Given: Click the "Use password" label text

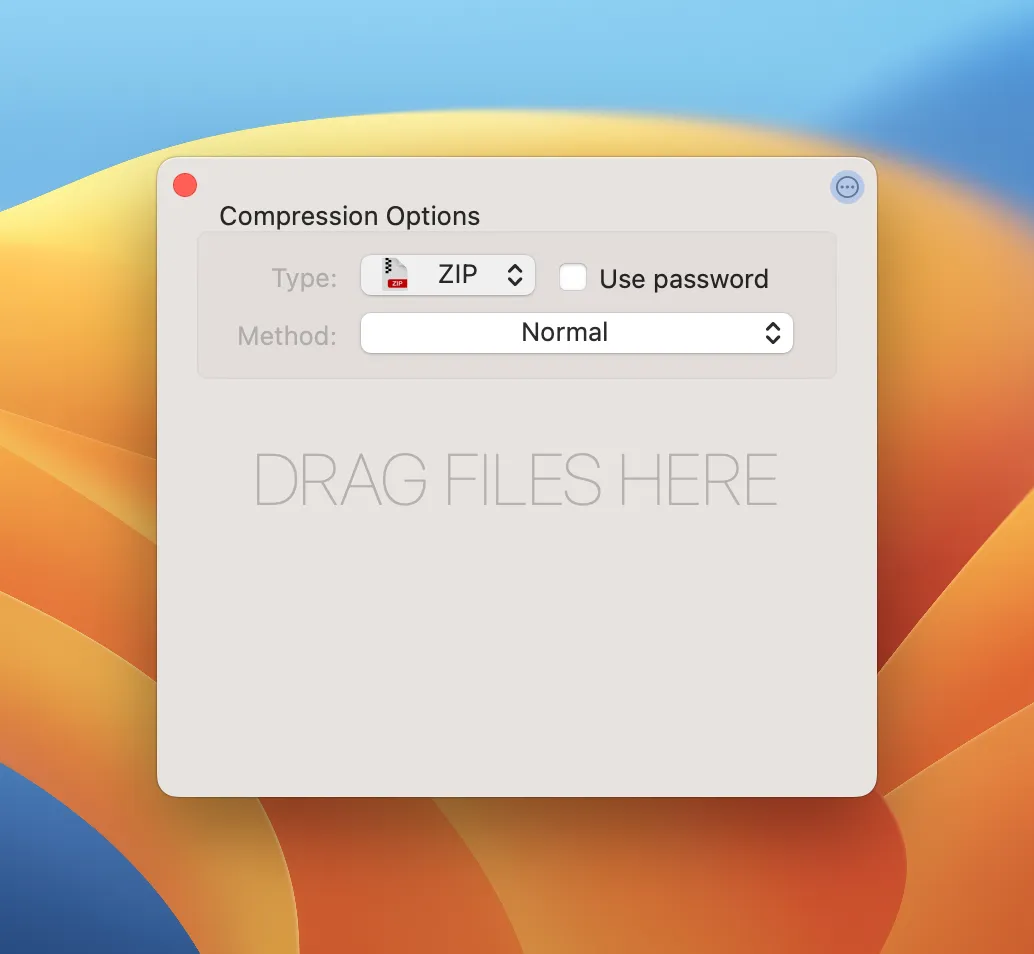Looking at the screenshot, I should tap(684, 280).
